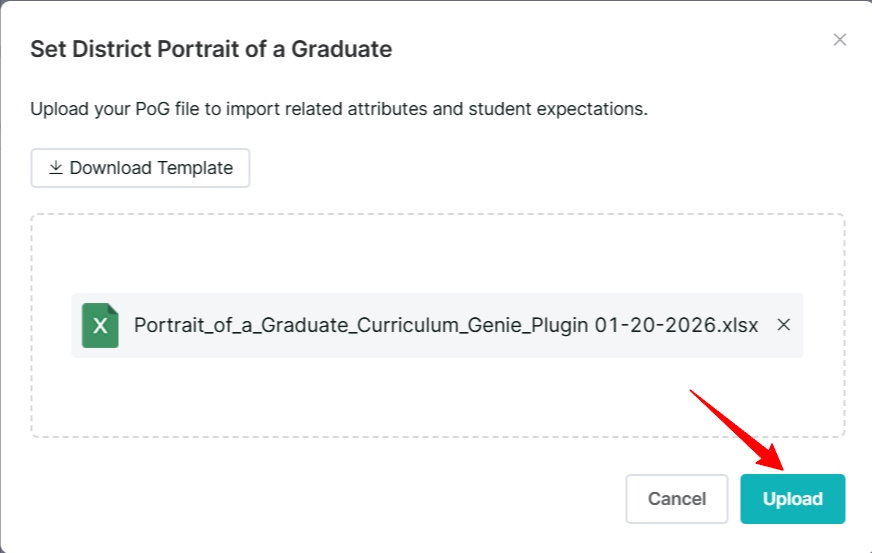This screenshot has width=872, height=553.
Task: Cancel the PoG file upload dialog
Action: 676,498
